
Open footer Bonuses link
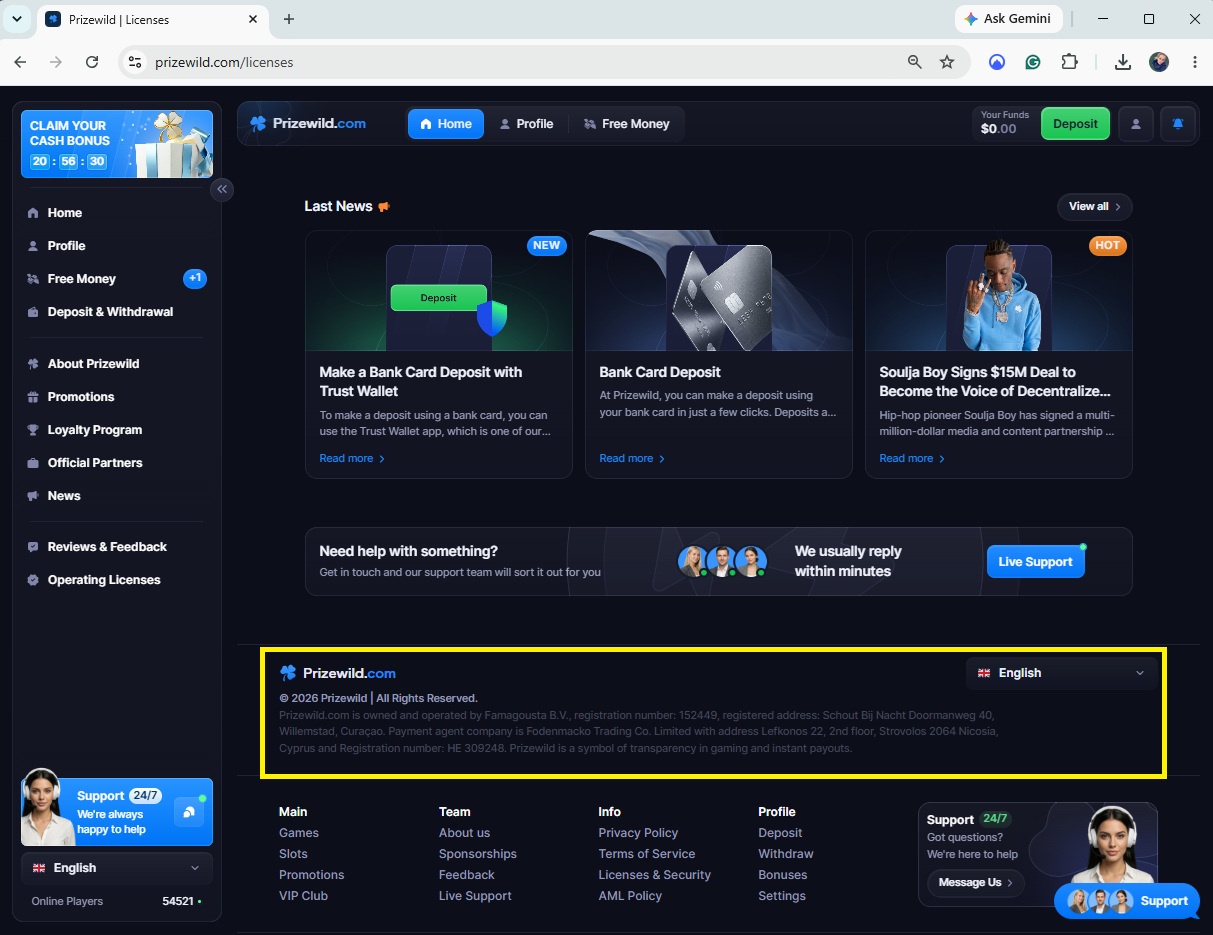pos(783,875)
